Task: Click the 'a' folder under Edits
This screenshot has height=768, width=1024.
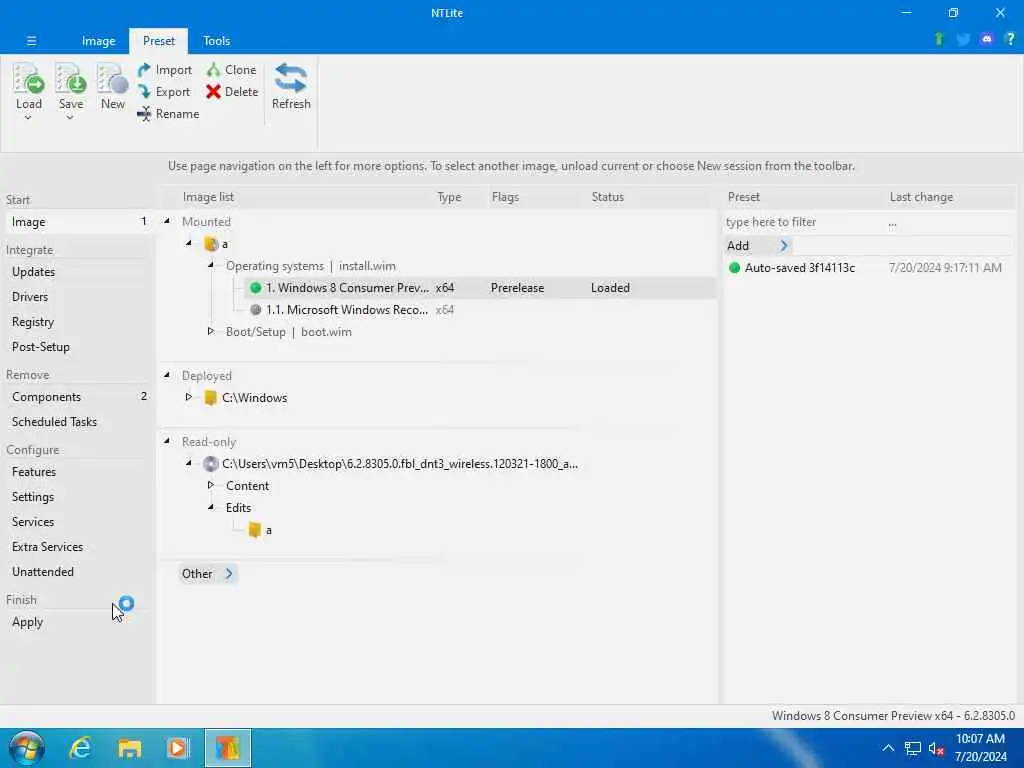Action: [x=255, y=530]
